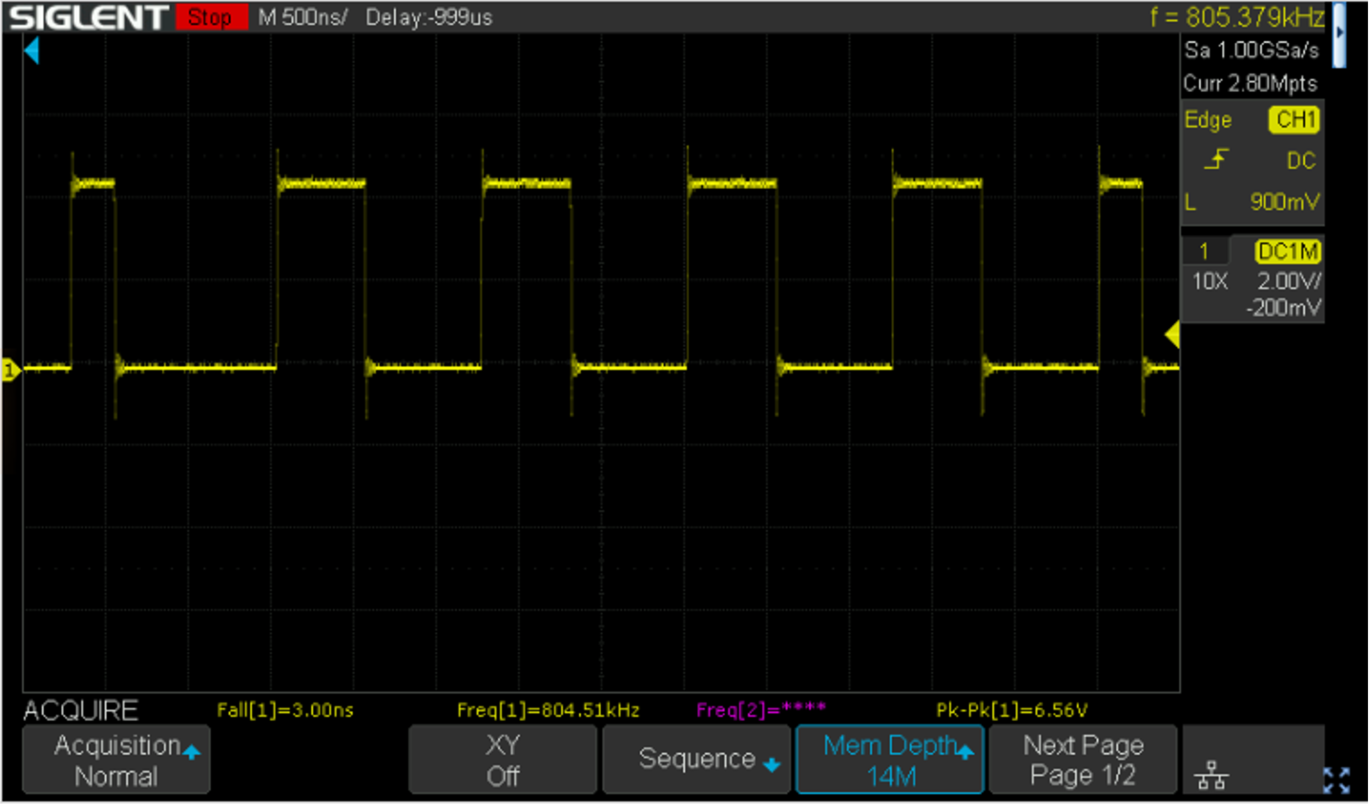Click the fullscreen expand arrows icon
Viewport: 1371px width, 804px height.
coord(1336,779)
